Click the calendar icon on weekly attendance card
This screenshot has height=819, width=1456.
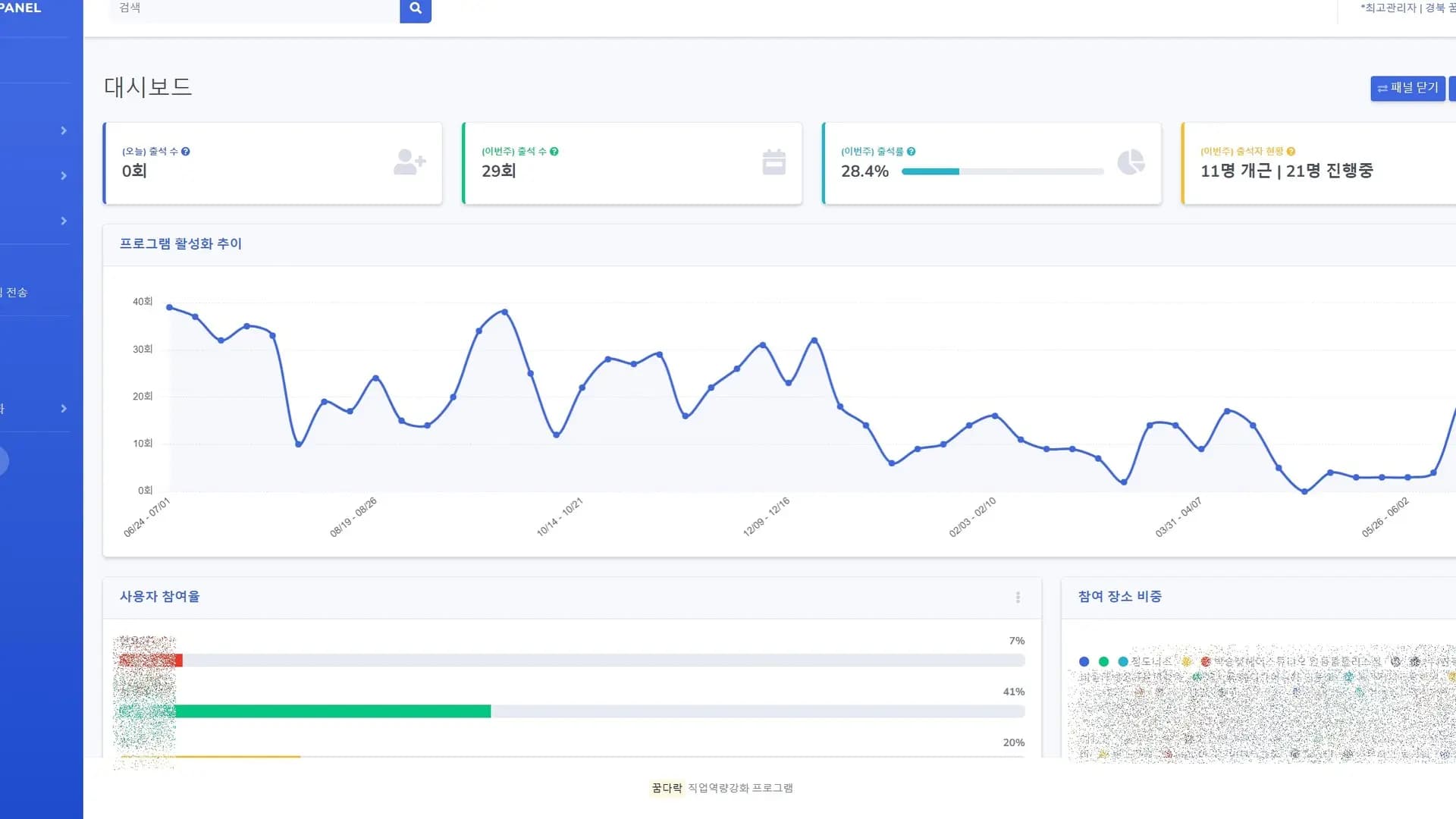(773, 162)
